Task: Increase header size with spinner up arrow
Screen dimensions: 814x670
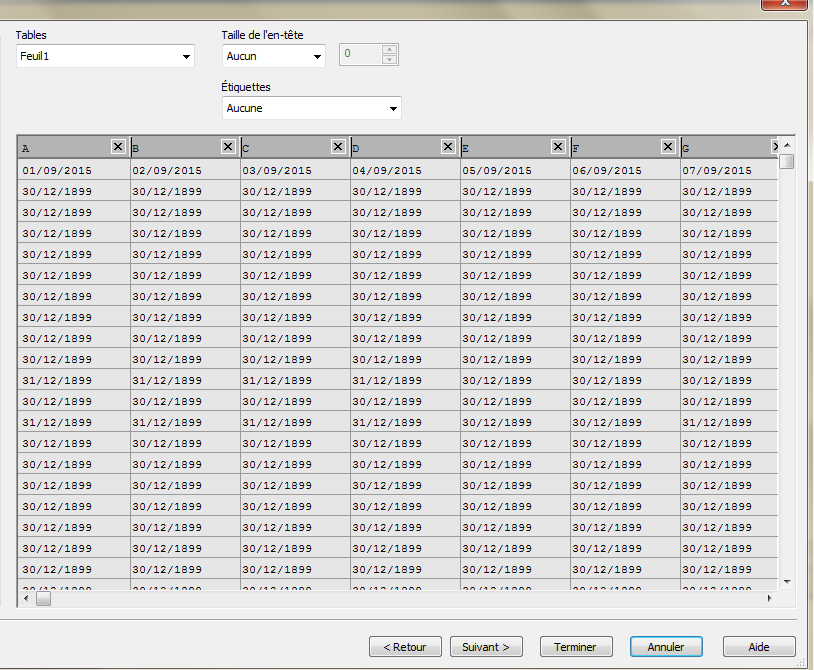Action: 389,49
